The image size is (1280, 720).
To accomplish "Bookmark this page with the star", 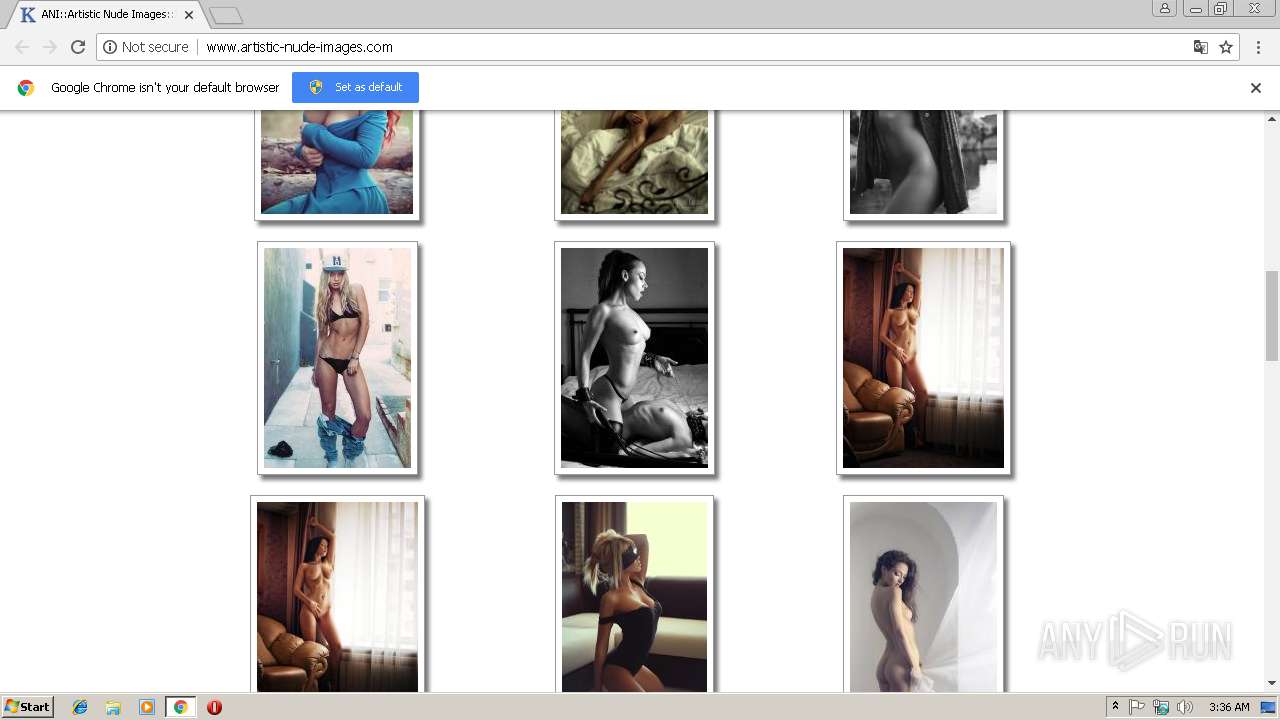I will [x=1226, y=47].
